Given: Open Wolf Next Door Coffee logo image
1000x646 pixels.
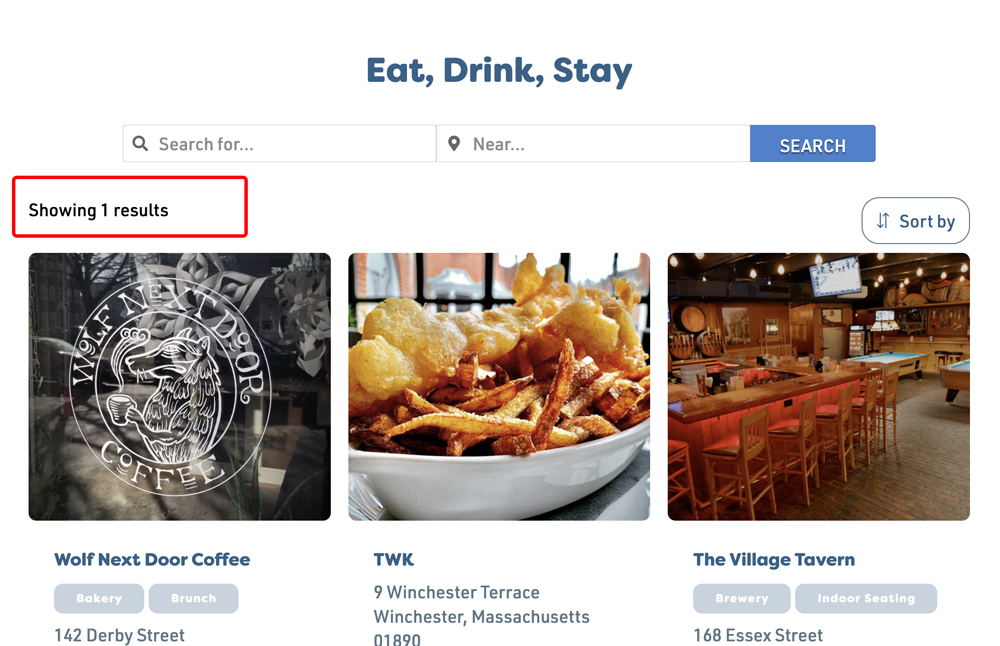Looking at the screenshot, I should point(180,386).
